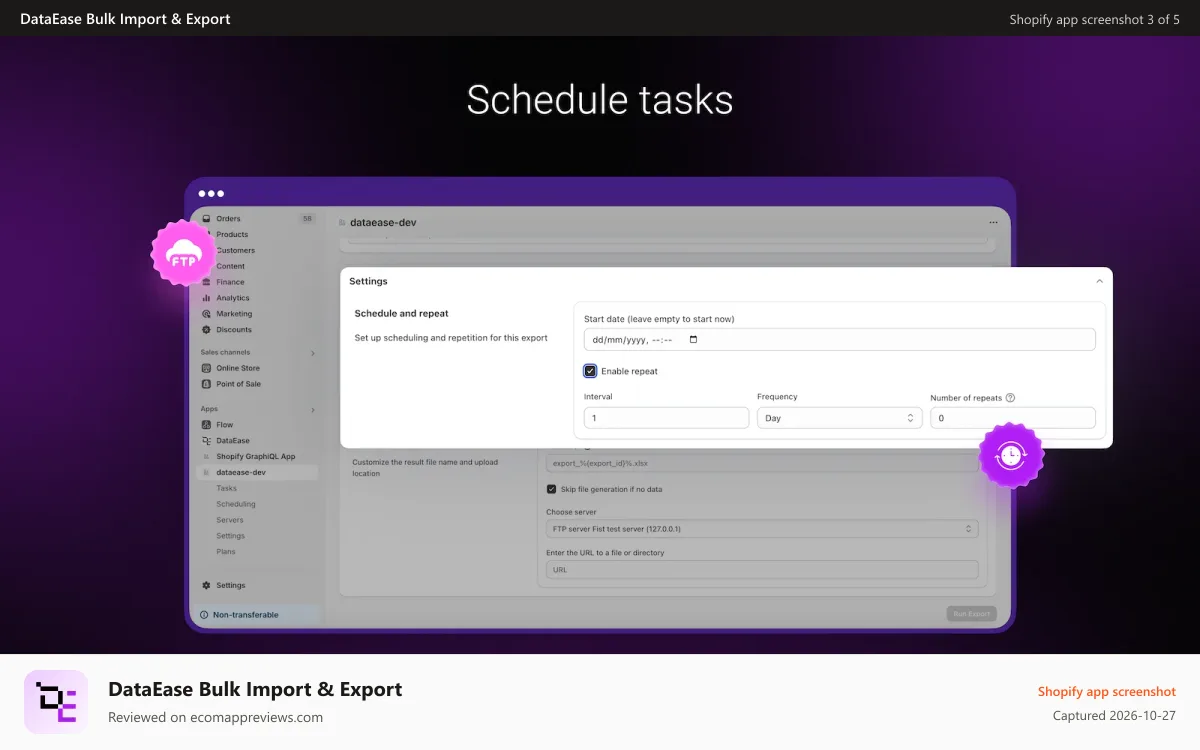
Task: Click the Non-transferable info icon
Action: point(204,615)
